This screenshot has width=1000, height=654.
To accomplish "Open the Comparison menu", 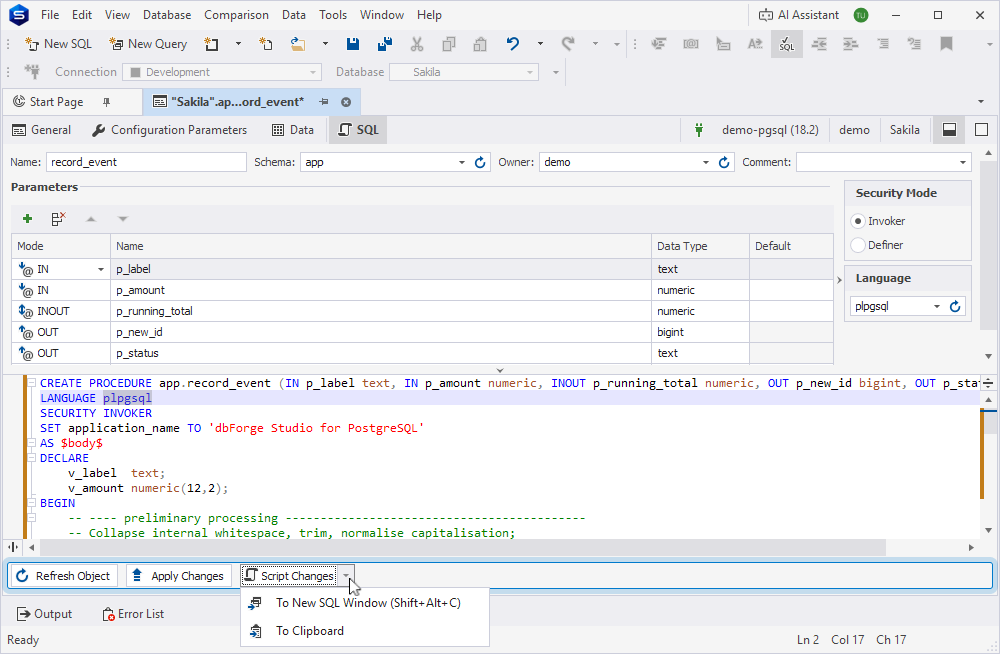I will point(237,15).
